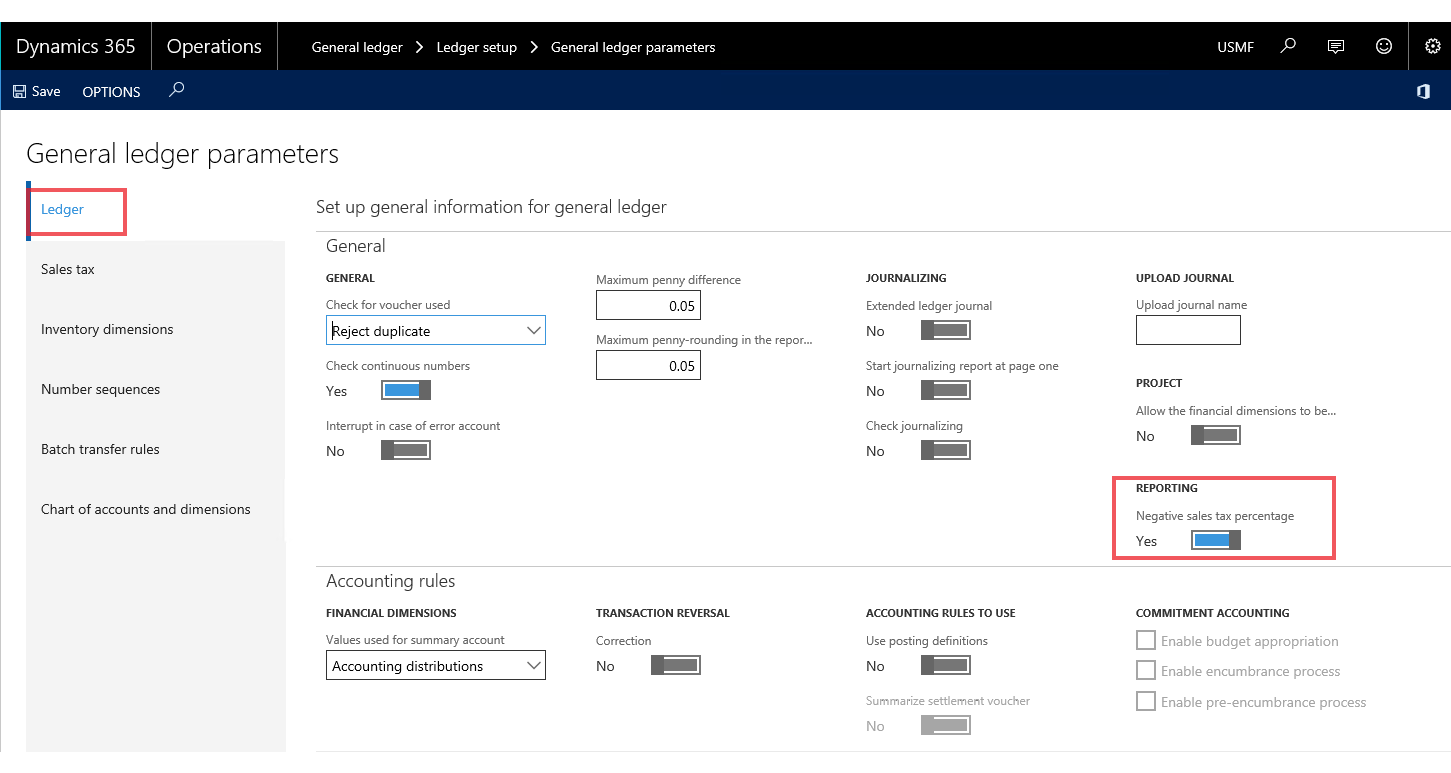Switch company via USMF selector

pos(1235,47)
